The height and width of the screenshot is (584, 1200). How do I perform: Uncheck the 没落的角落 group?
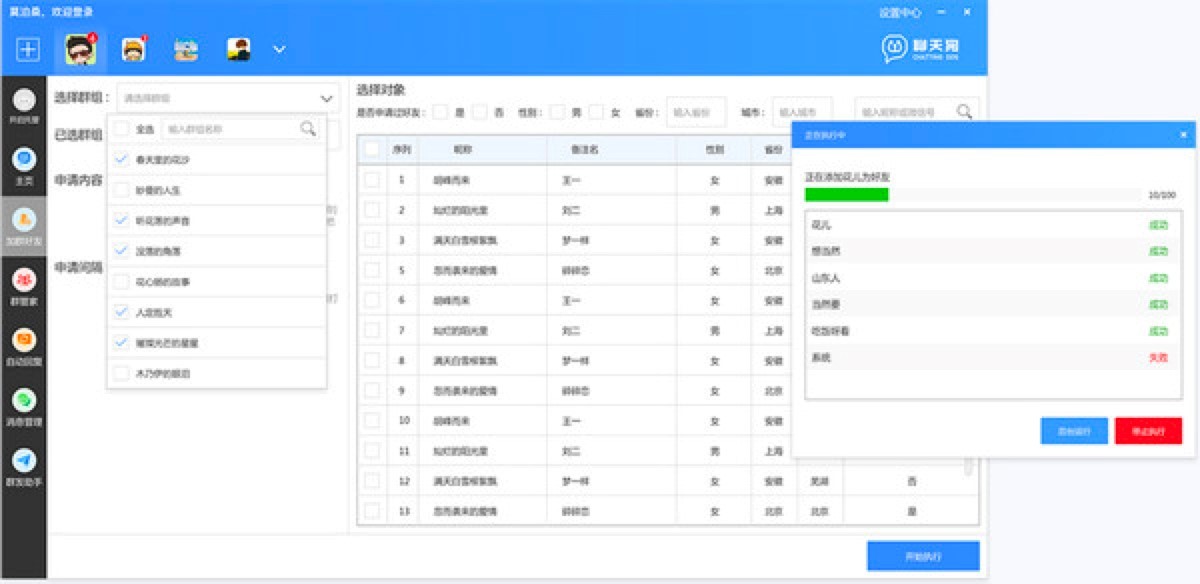122,251
